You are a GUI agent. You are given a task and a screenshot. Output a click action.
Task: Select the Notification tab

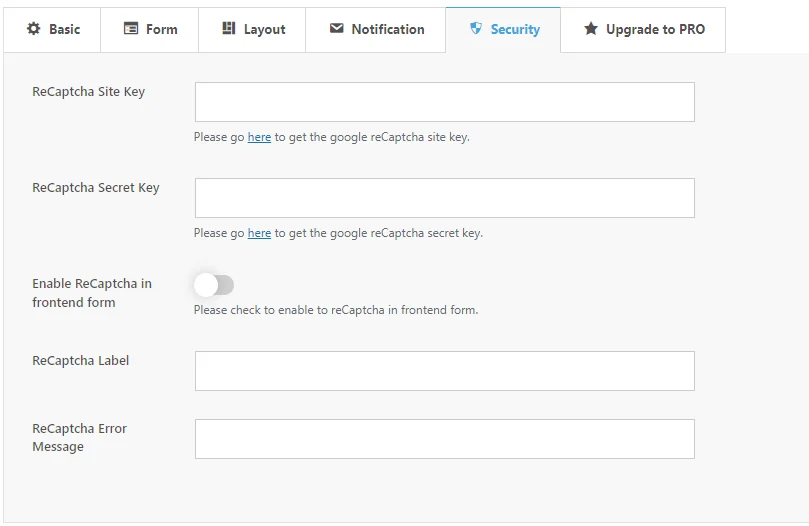point(377,29)
